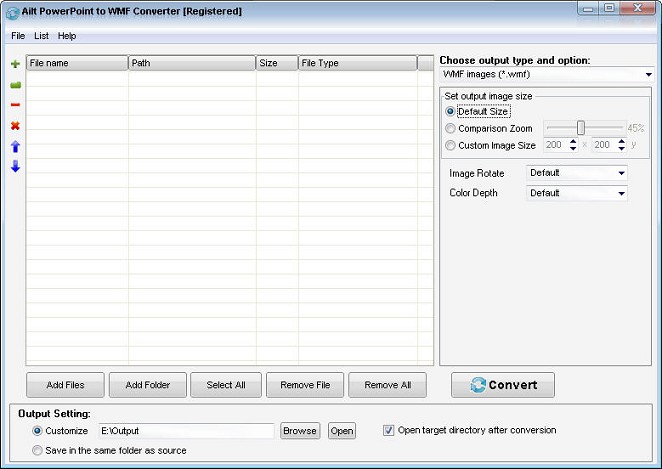Open the List menu
Viewport: 662px width, 469px height.
tap(41, 36)
